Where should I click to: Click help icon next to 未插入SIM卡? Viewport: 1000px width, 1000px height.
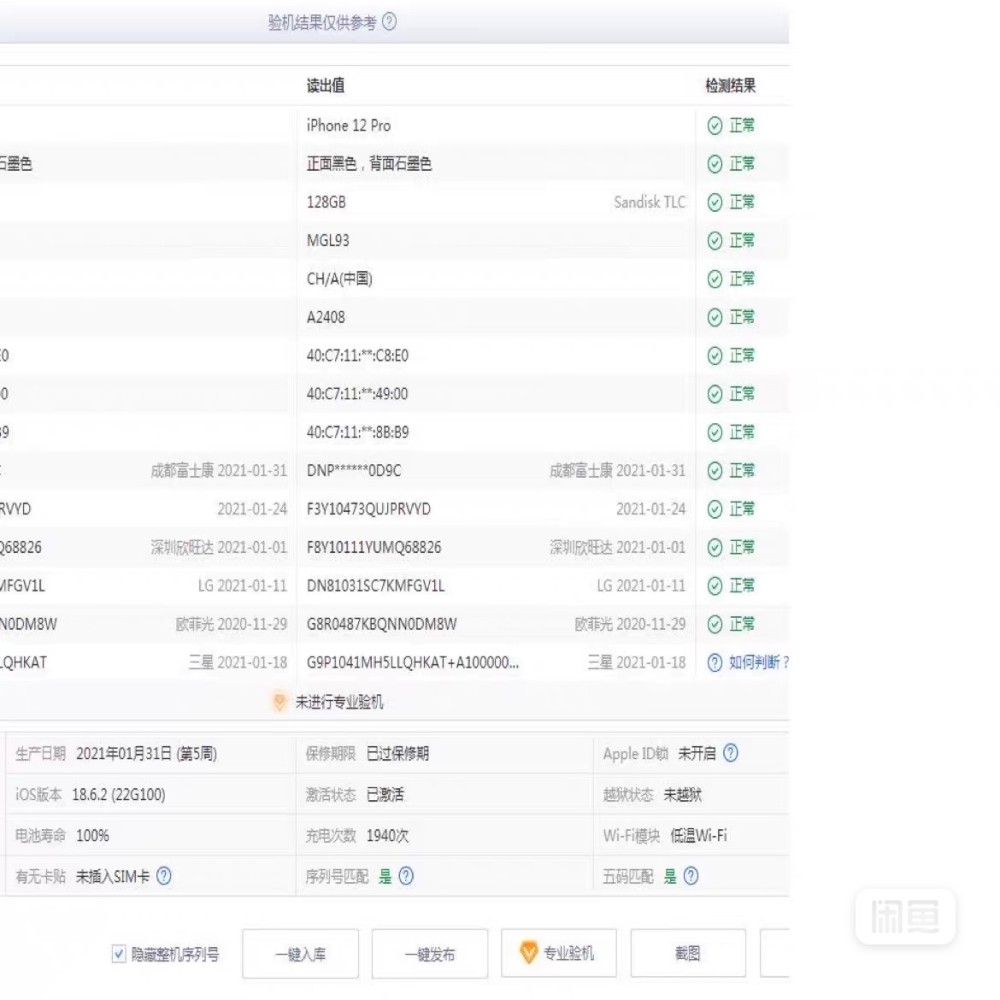[164, 876]
